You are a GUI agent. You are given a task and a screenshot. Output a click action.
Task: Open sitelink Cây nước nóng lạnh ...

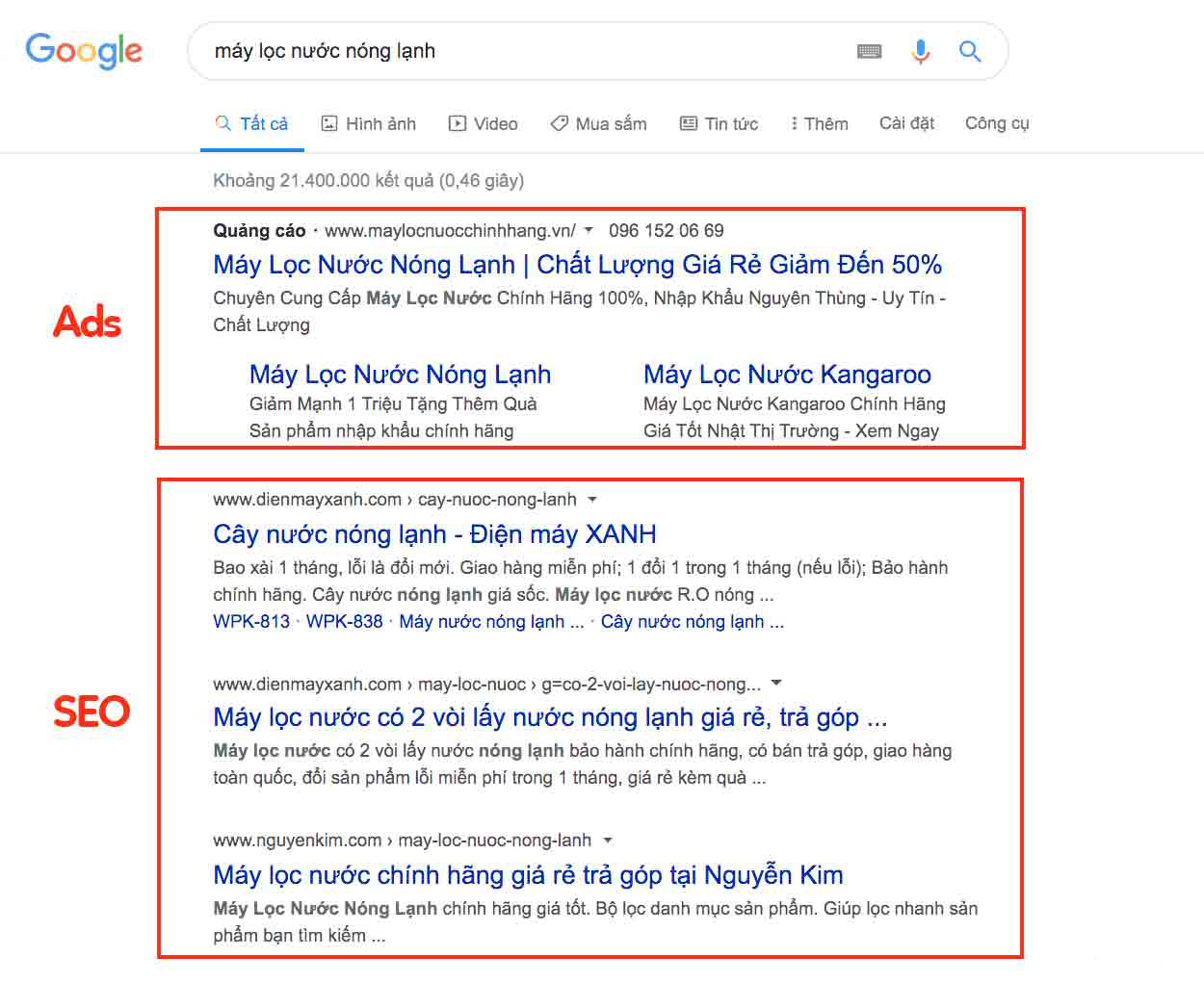(693, 621)
